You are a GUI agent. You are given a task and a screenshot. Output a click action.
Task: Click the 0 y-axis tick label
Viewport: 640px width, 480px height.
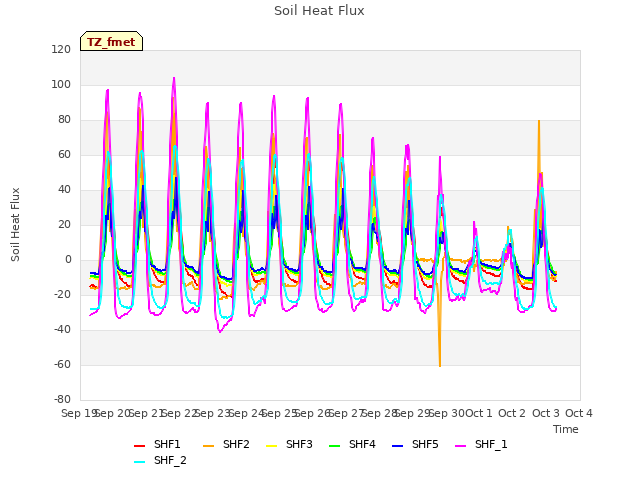pyautogui.click(x=68, y=259)
